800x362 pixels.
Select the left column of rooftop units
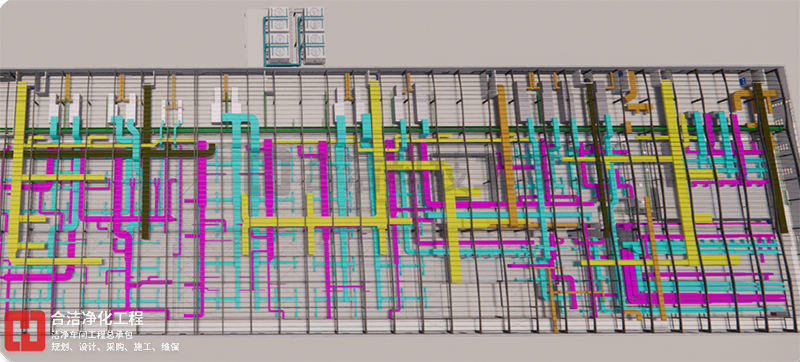279,35
